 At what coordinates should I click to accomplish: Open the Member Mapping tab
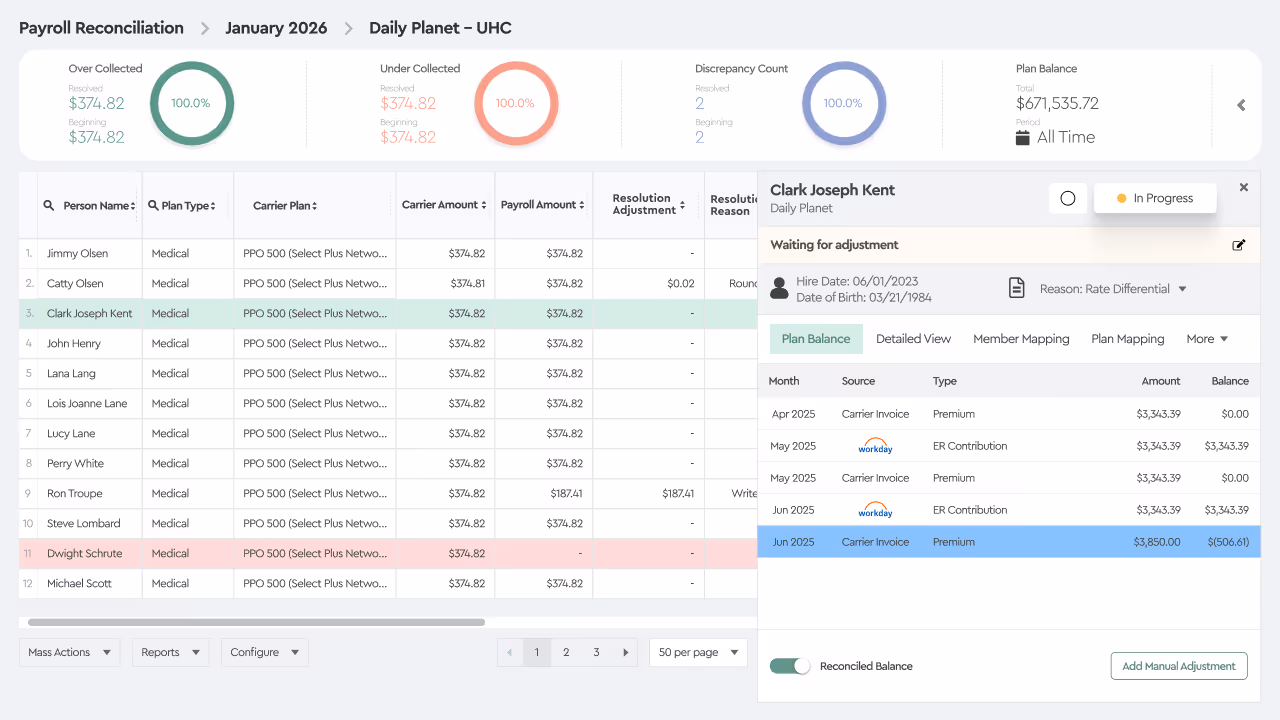coord(1021,339)
